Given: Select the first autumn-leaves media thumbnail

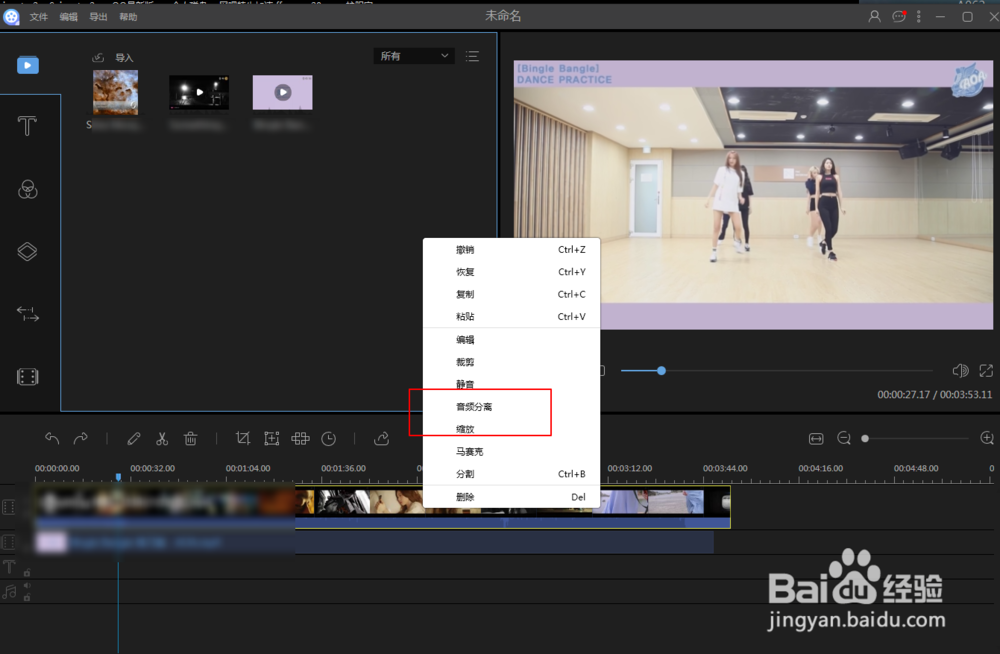Looking at the screenshot, I should click(115, 93).
